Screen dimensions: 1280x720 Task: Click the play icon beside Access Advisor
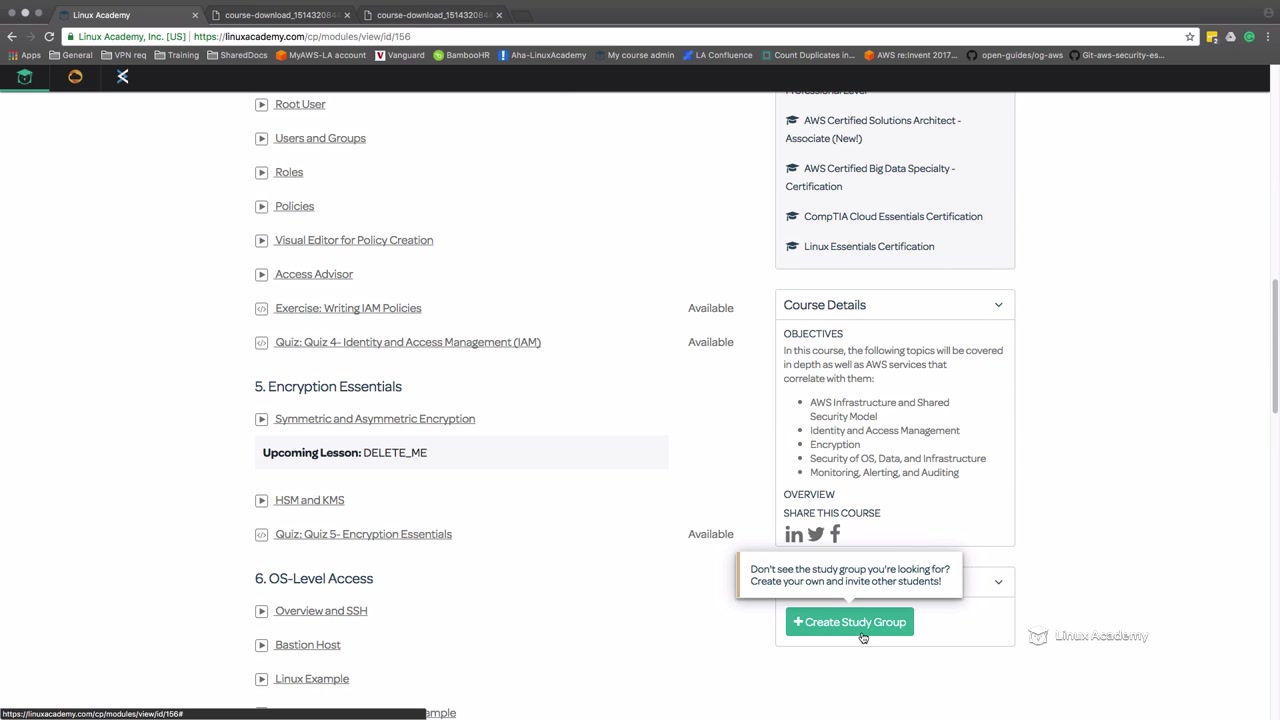pos(261,274)
